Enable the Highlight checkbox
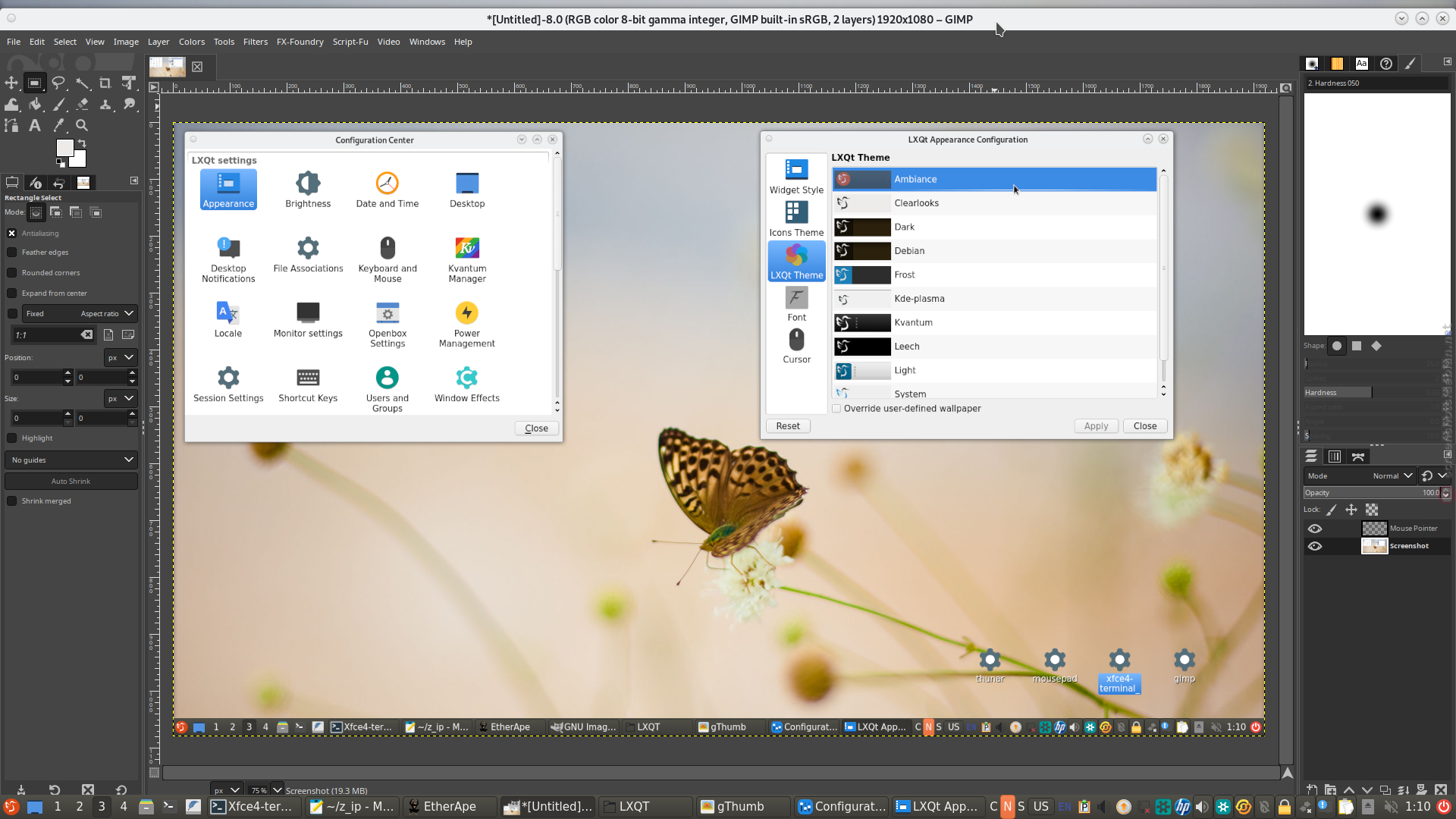 point(12,438)
